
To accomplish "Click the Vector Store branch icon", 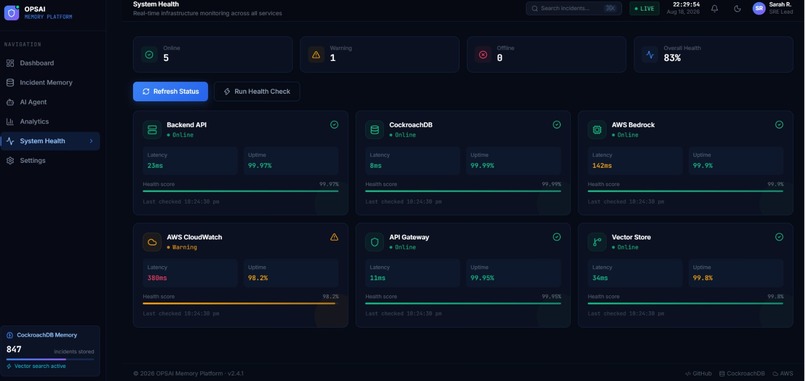I will point(597,242).
